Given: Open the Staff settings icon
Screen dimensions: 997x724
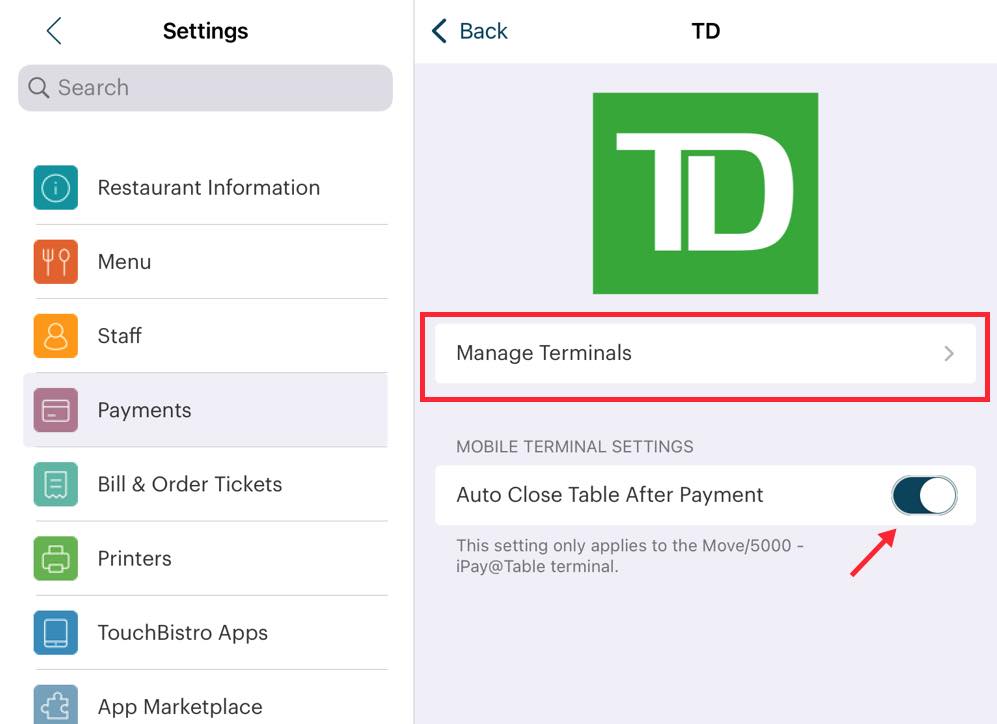Looking at the screenshot, I should (56, 335).
